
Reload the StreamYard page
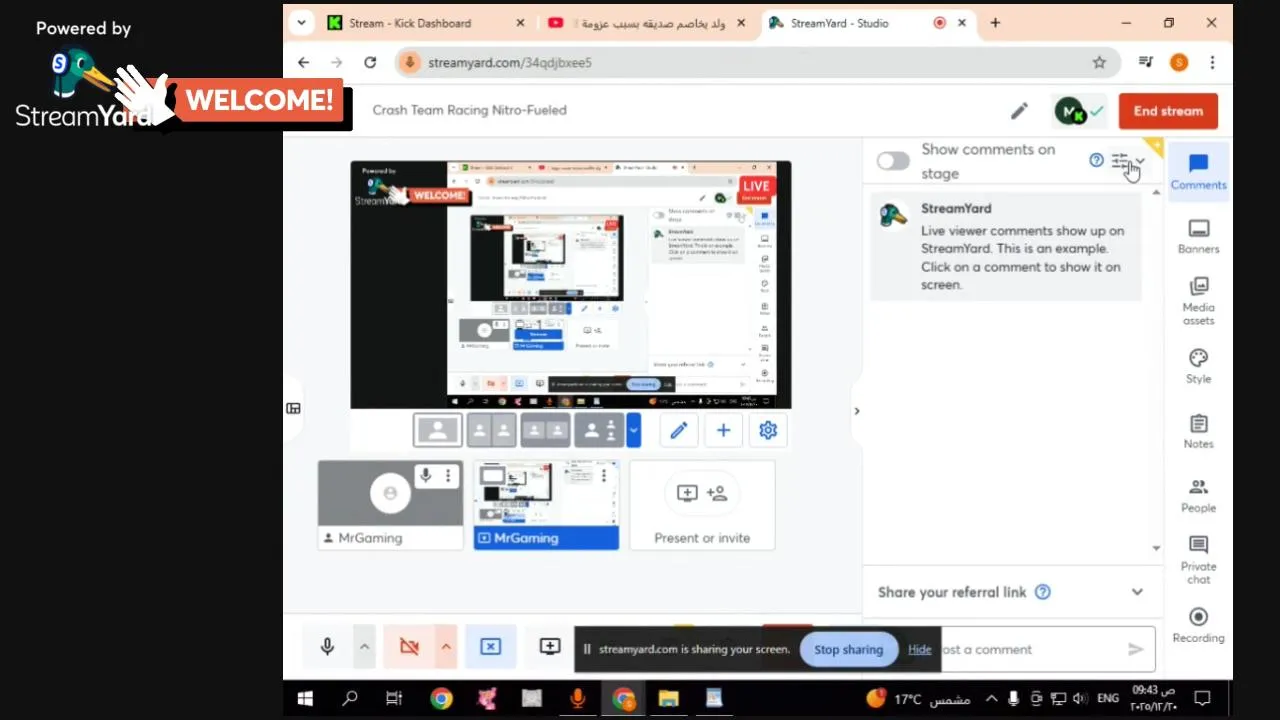pos(370,62)
